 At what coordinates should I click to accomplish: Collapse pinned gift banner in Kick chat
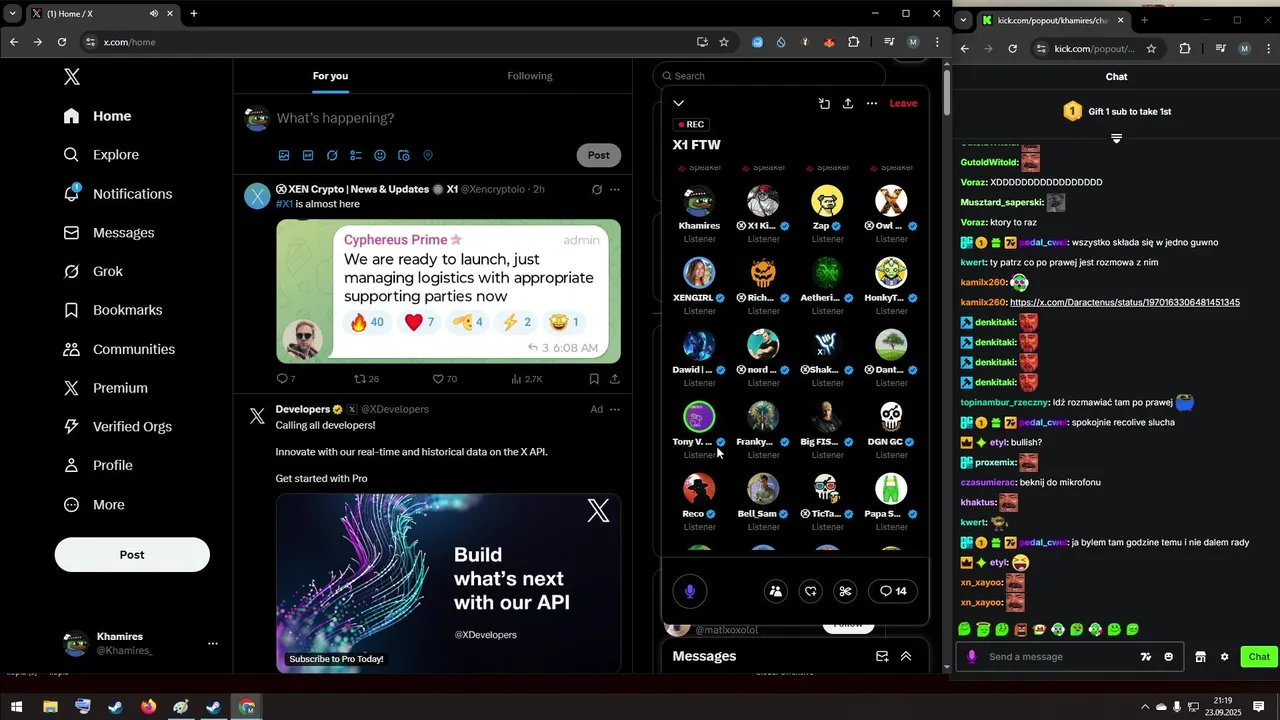1117,138
